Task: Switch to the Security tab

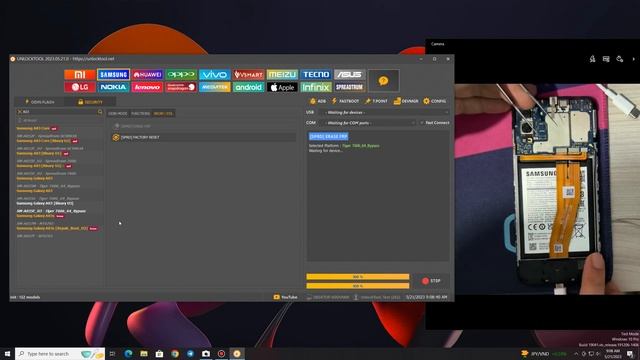Action: click(x=90, y=102)
